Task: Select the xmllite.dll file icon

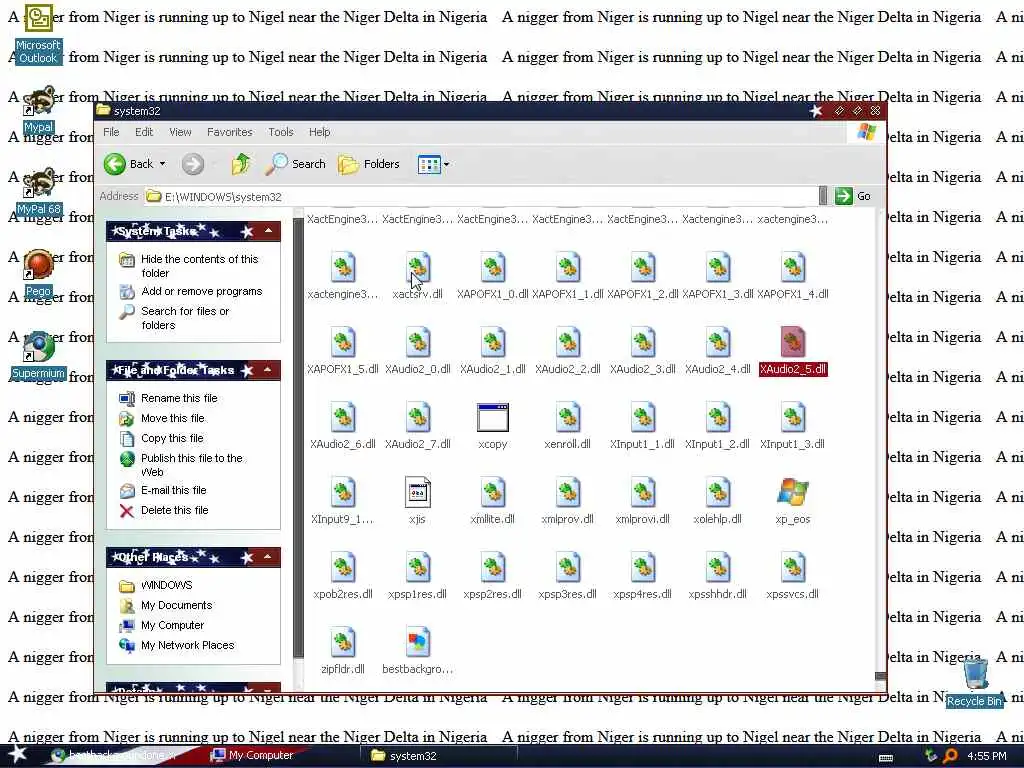Action: coord(492,492)
